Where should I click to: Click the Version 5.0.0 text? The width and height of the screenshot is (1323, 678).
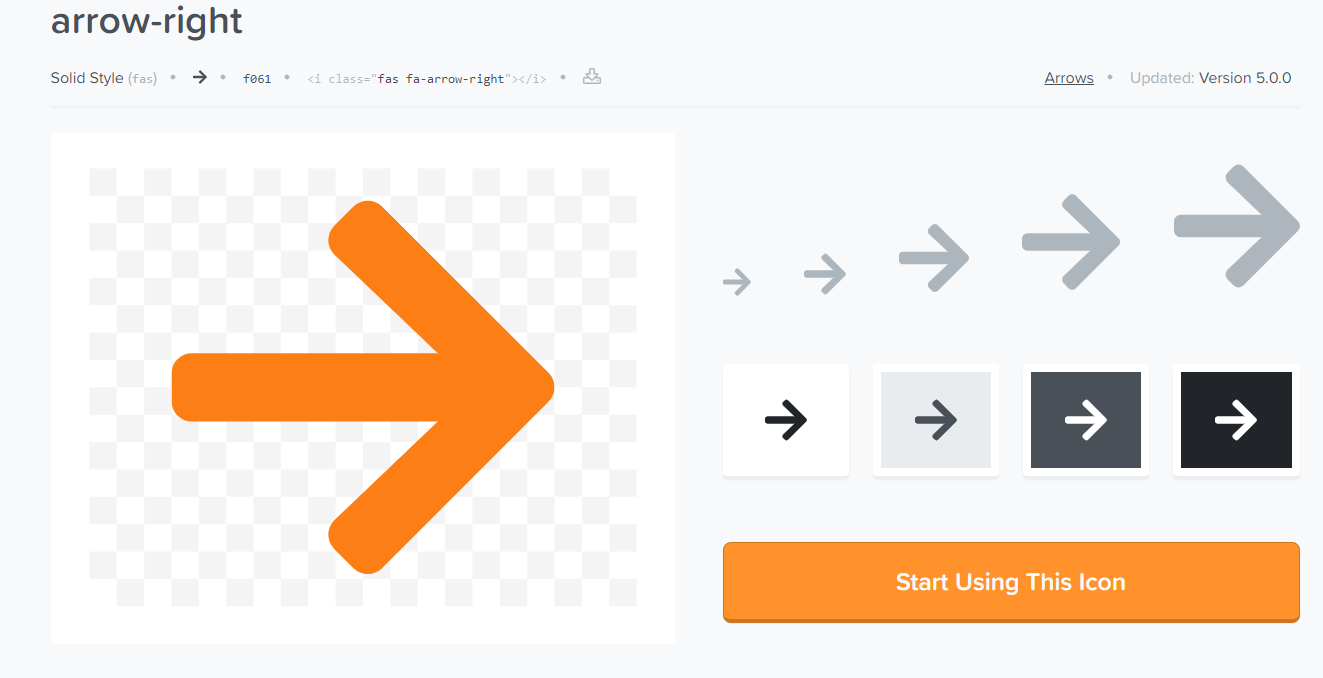(x=1245, y=78)
